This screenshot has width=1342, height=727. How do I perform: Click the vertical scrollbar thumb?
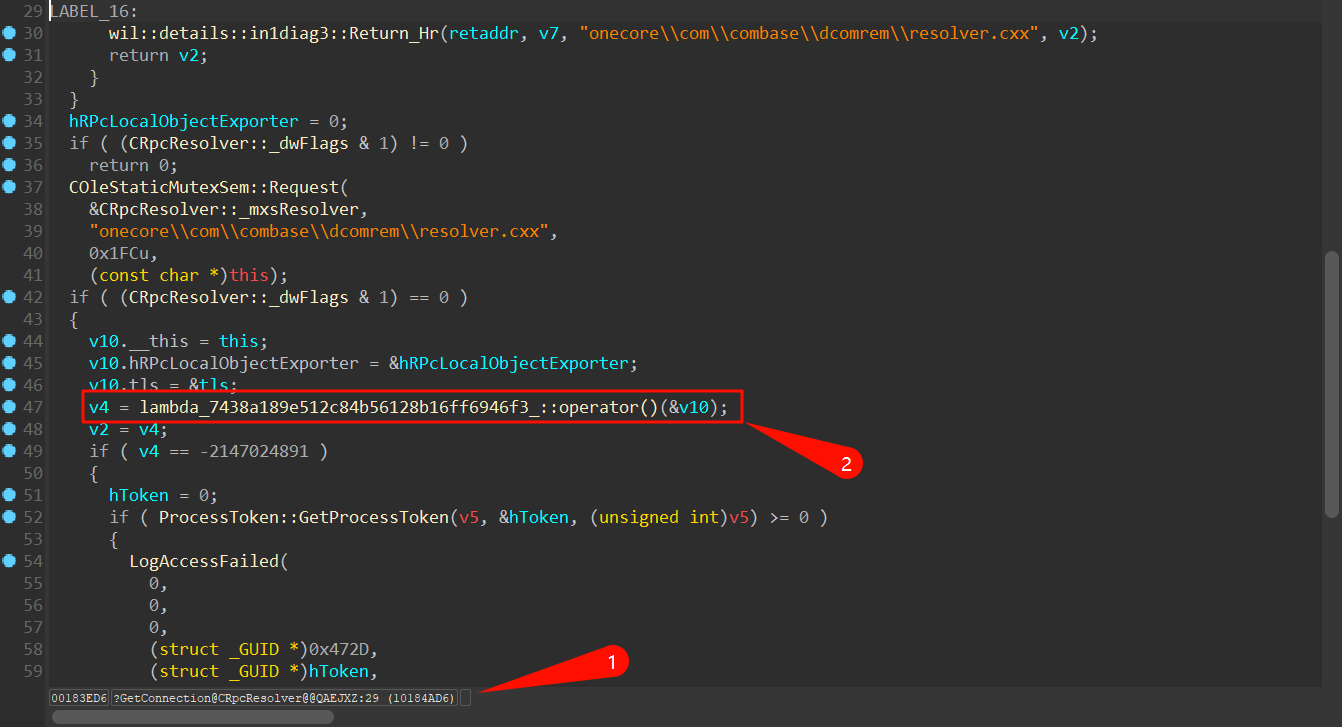coord(1331,385)
